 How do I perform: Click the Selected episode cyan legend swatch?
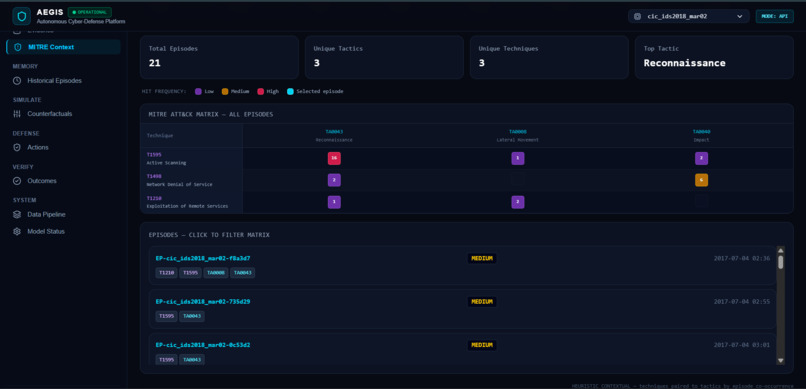(290, 91)
